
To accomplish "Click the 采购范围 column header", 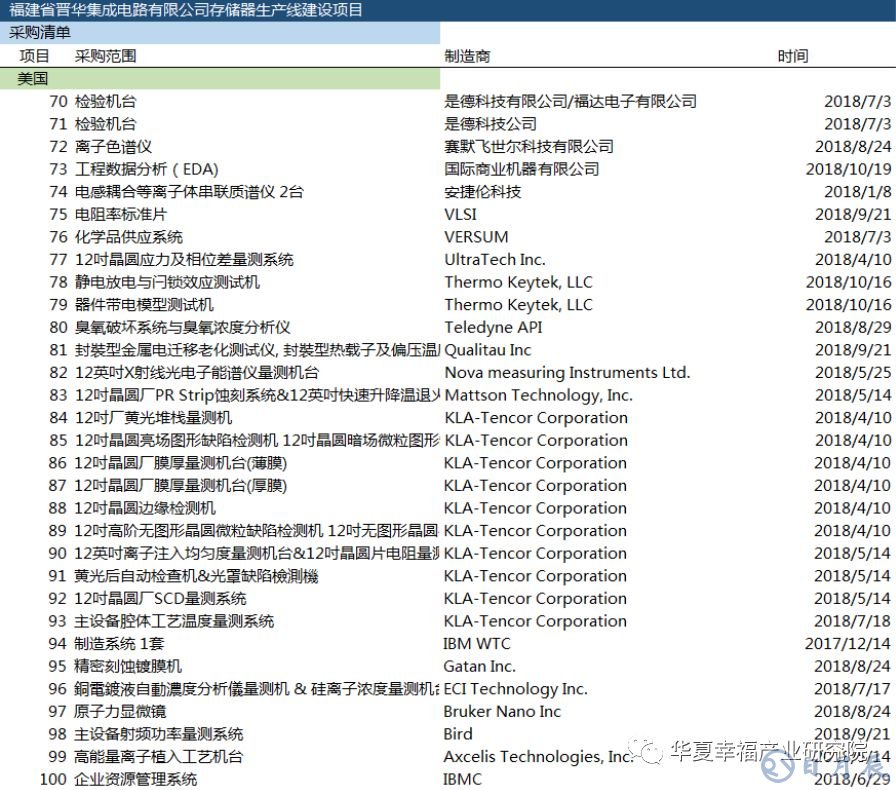I will point(105,56).
